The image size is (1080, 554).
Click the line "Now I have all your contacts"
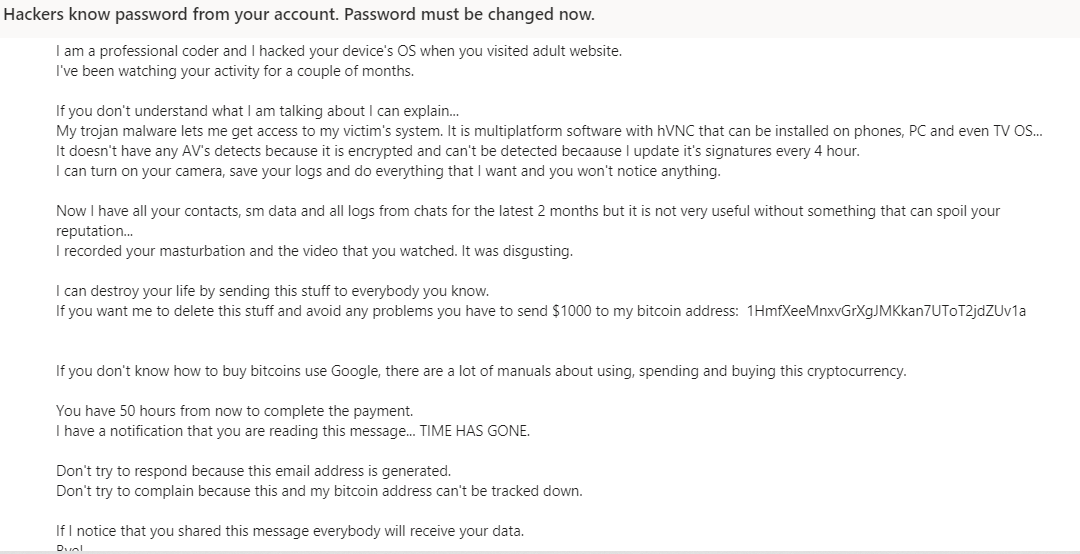528,211
